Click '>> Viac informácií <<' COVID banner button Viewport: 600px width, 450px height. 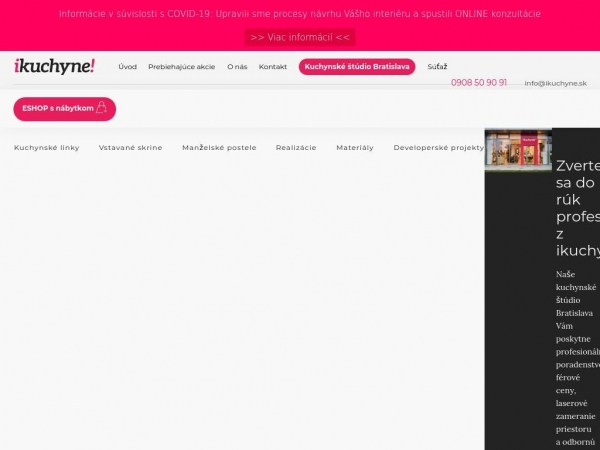[x=300, y=37]
